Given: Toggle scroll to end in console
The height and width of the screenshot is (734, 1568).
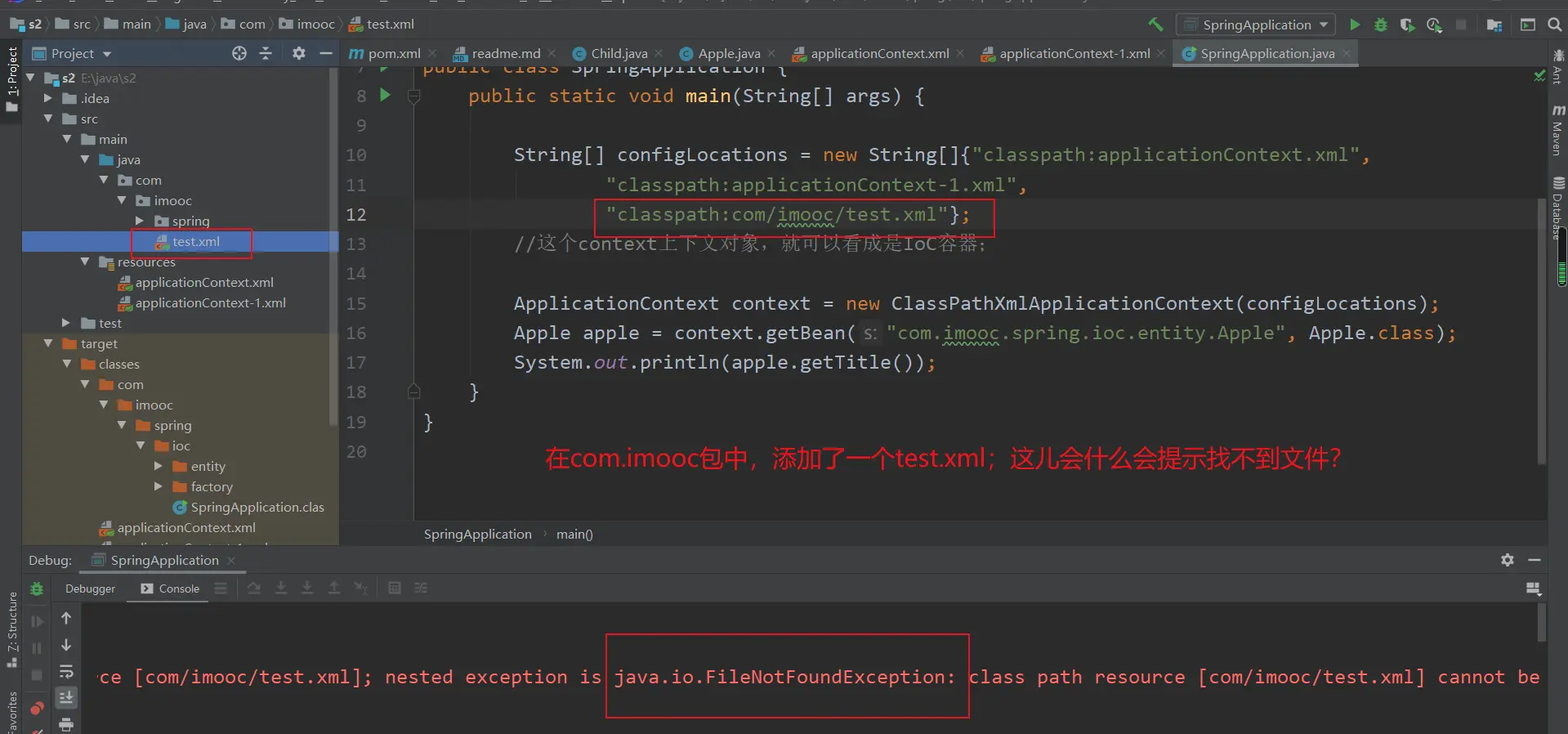Looking at the screenshot, I should point(66,697).
